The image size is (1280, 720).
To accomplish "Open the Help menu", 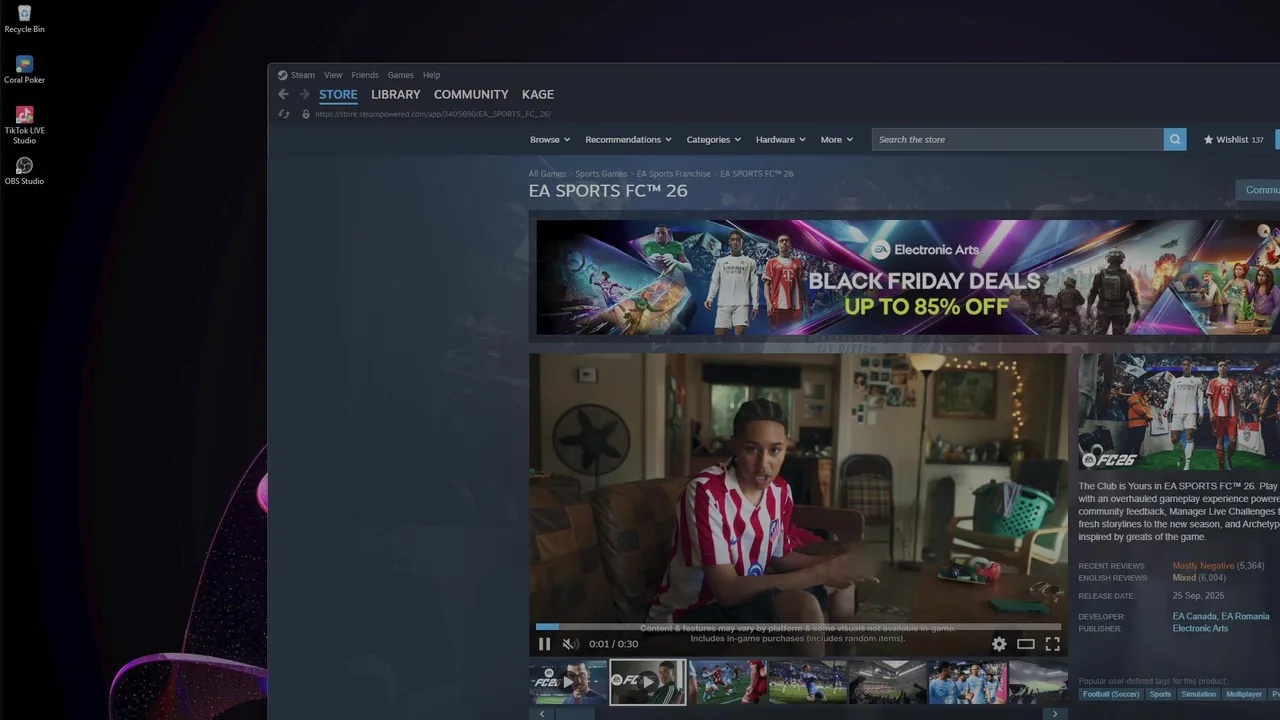I will pos(431,75).
